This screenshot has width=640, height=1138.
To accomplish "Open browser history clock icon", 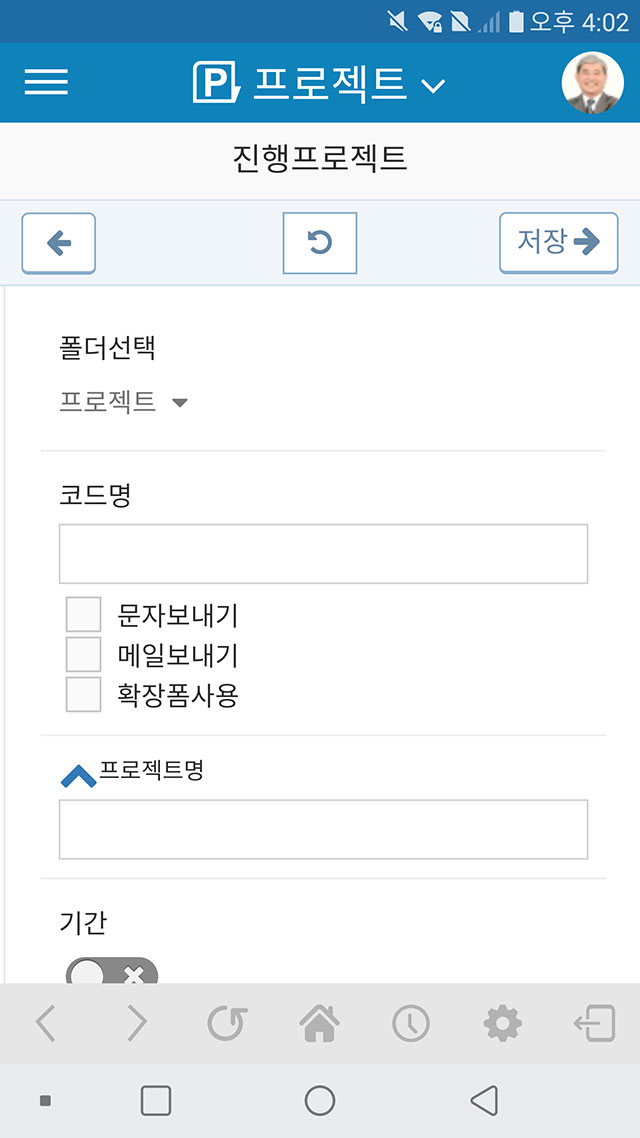I will pyautogui.click(x=411, y=1023).
